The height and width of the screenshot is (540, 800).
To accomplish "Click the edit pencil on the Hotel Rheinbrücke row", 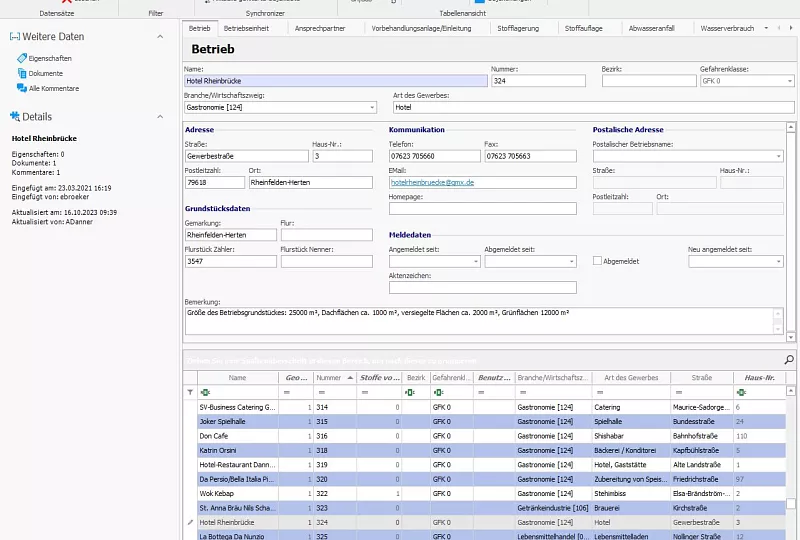I will click(x=190, y=522).
